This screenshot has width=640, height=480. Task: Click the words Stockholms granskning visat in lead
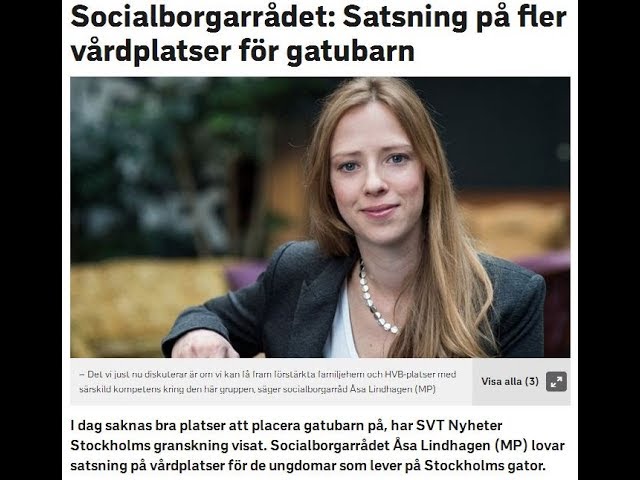click(x=169, y=445)
